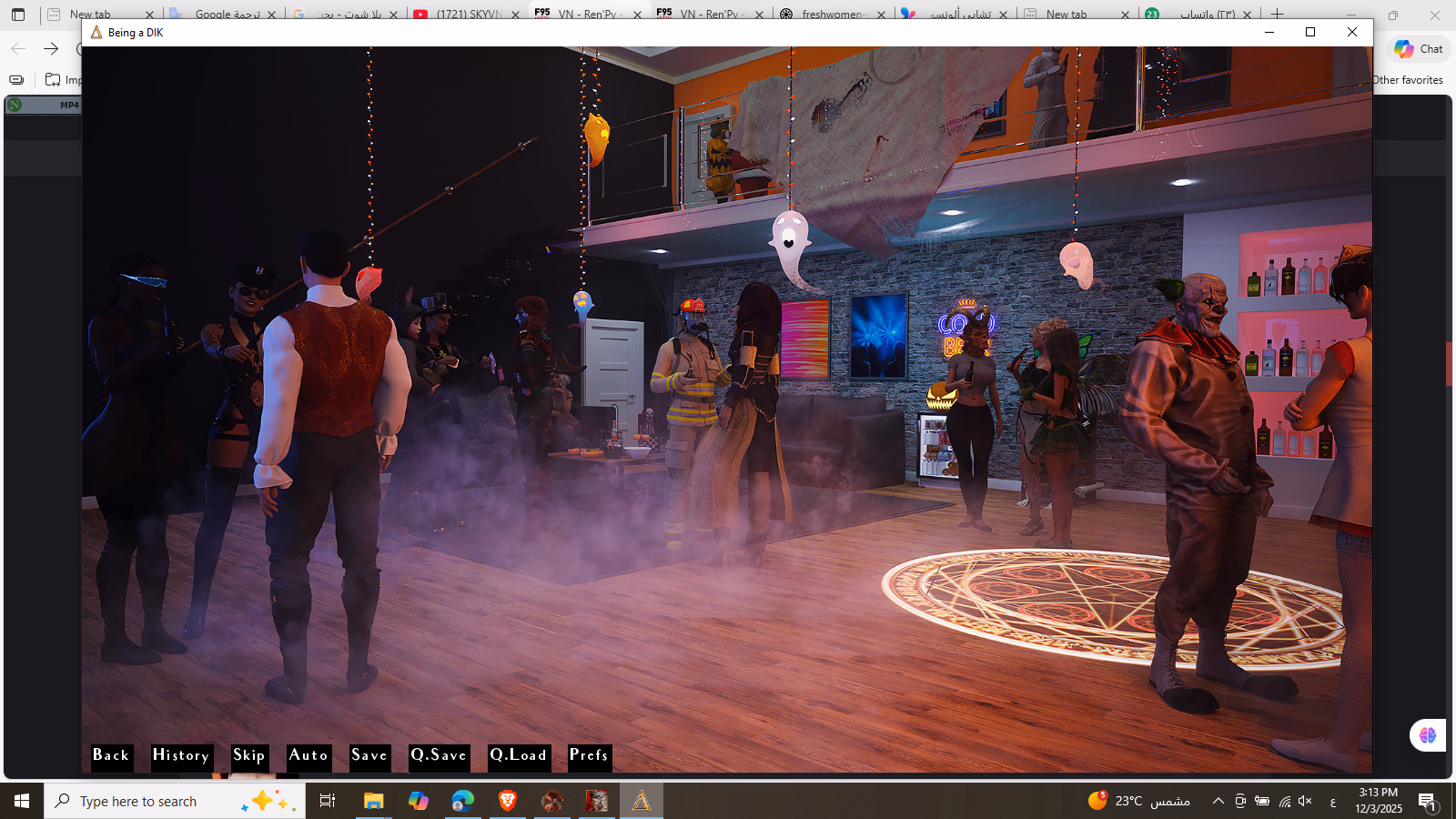1456x819 pixels.
Task: Open File Explorer from the taskbar
Action: point(373,801)
